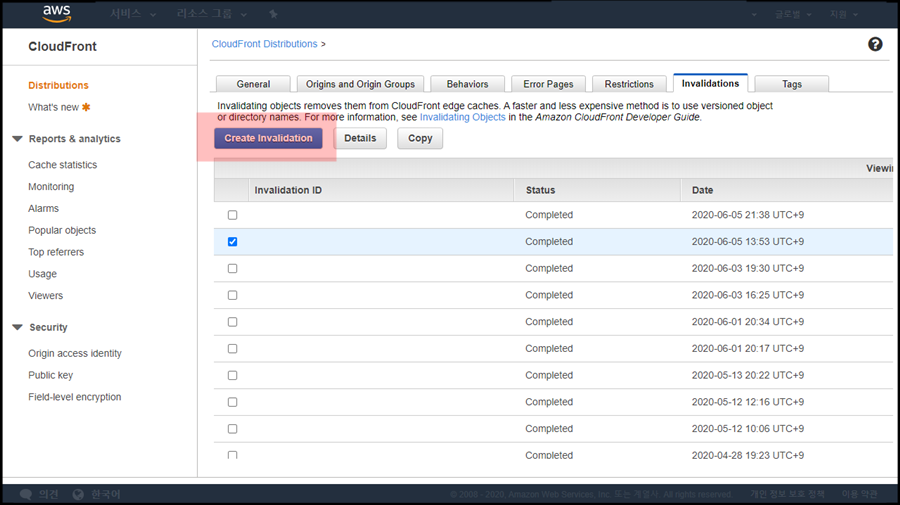The image size is (900, 505).
Task: Tick the first invalidation row checkbox
Action: [232, 215]
